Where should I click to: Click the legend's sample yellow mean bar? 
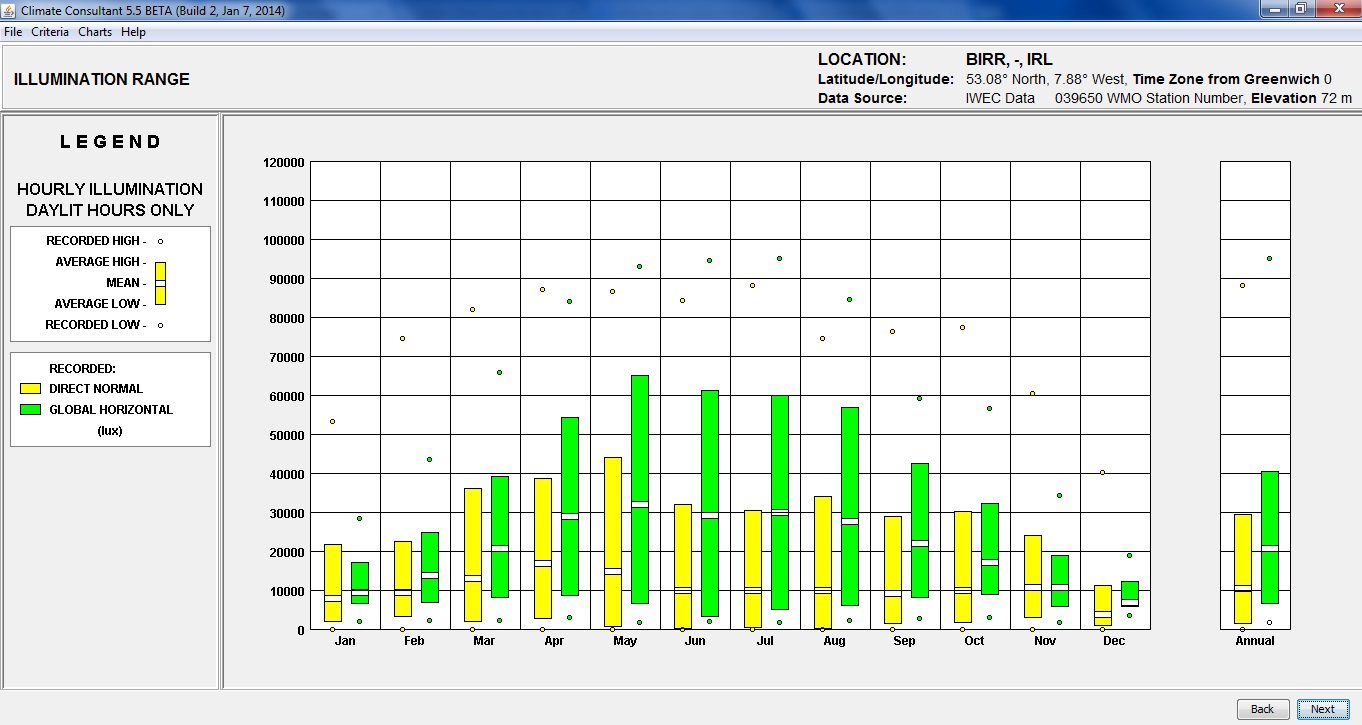click(x=160, y=283)
